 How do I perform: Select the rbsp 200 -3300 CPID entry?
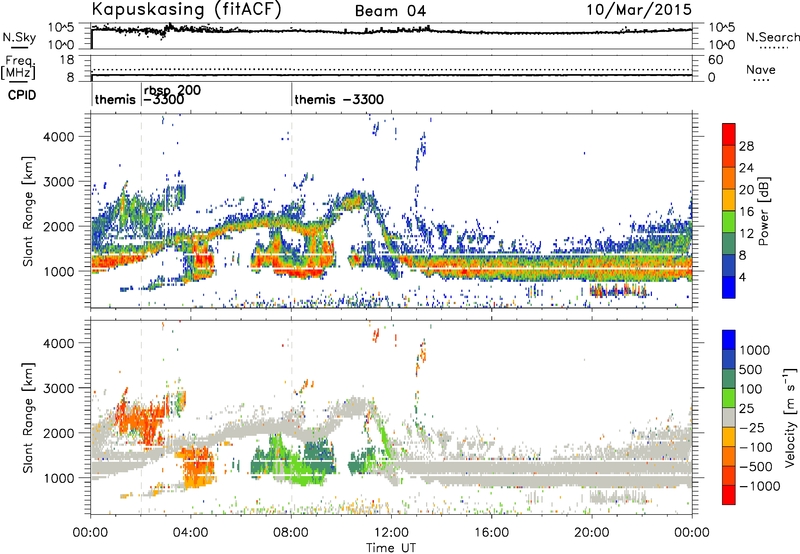click(172, 95)
